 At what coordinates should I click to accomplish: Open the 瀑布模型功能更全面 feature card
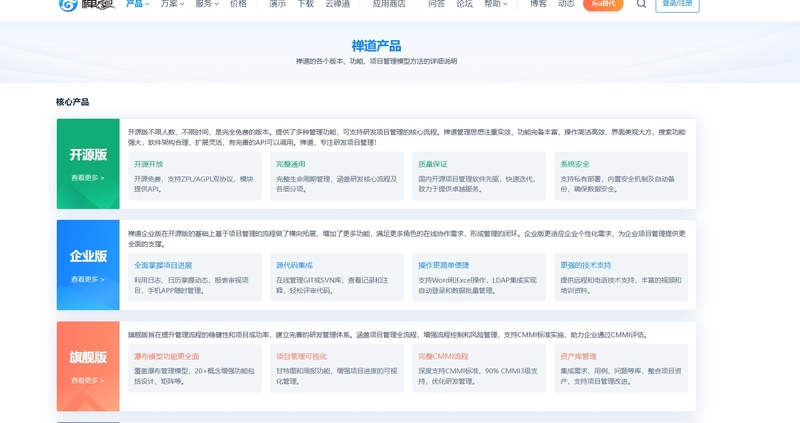195,368
